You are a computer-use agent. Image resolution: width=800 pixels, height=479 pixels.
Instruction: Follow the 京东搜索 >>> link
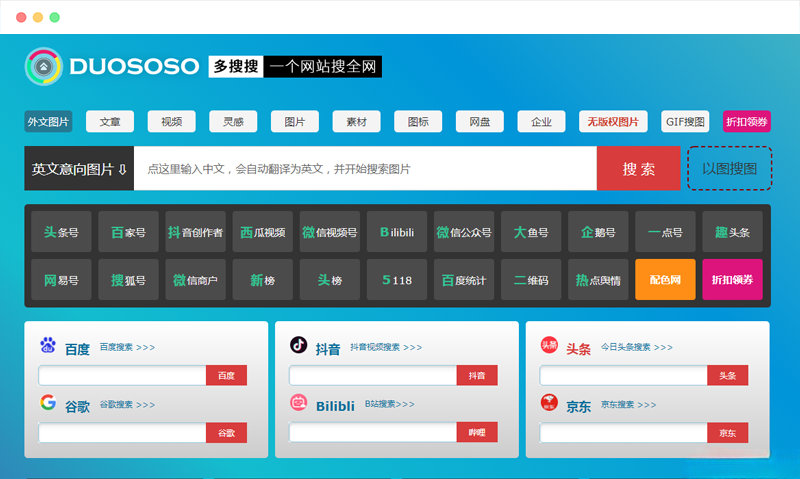pyautogui.click(x=629, y=405)
